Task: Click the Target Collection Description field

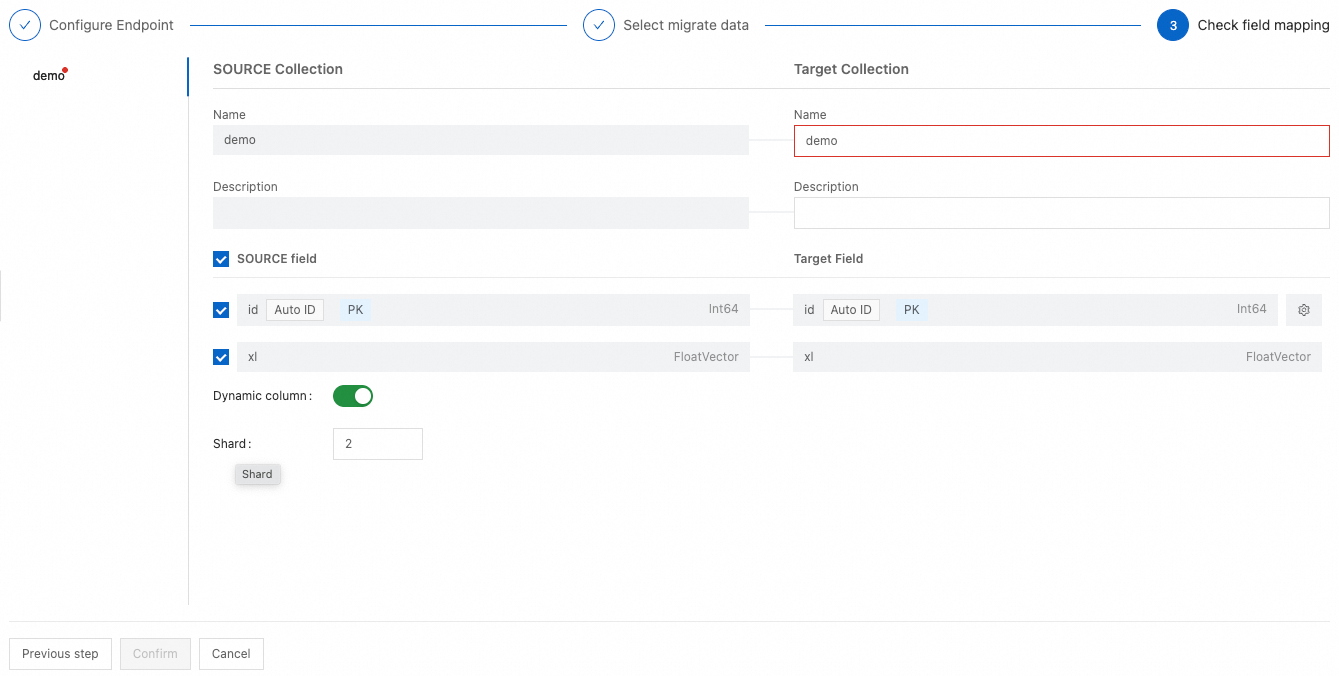Action: (x=1061, y=213)
